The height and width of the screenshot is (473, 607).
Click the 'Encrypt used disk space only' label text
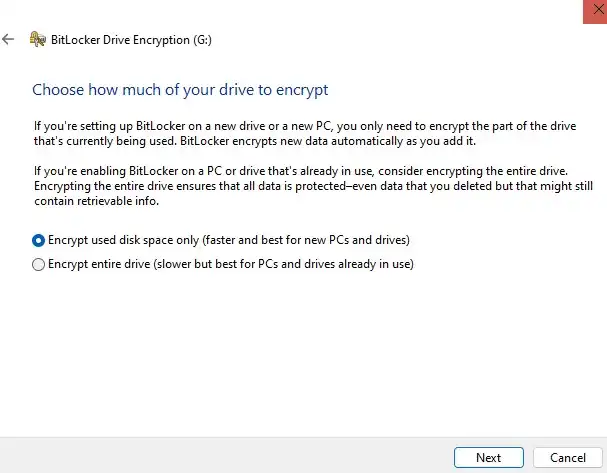pyautogui.click(x=229, y=240)
